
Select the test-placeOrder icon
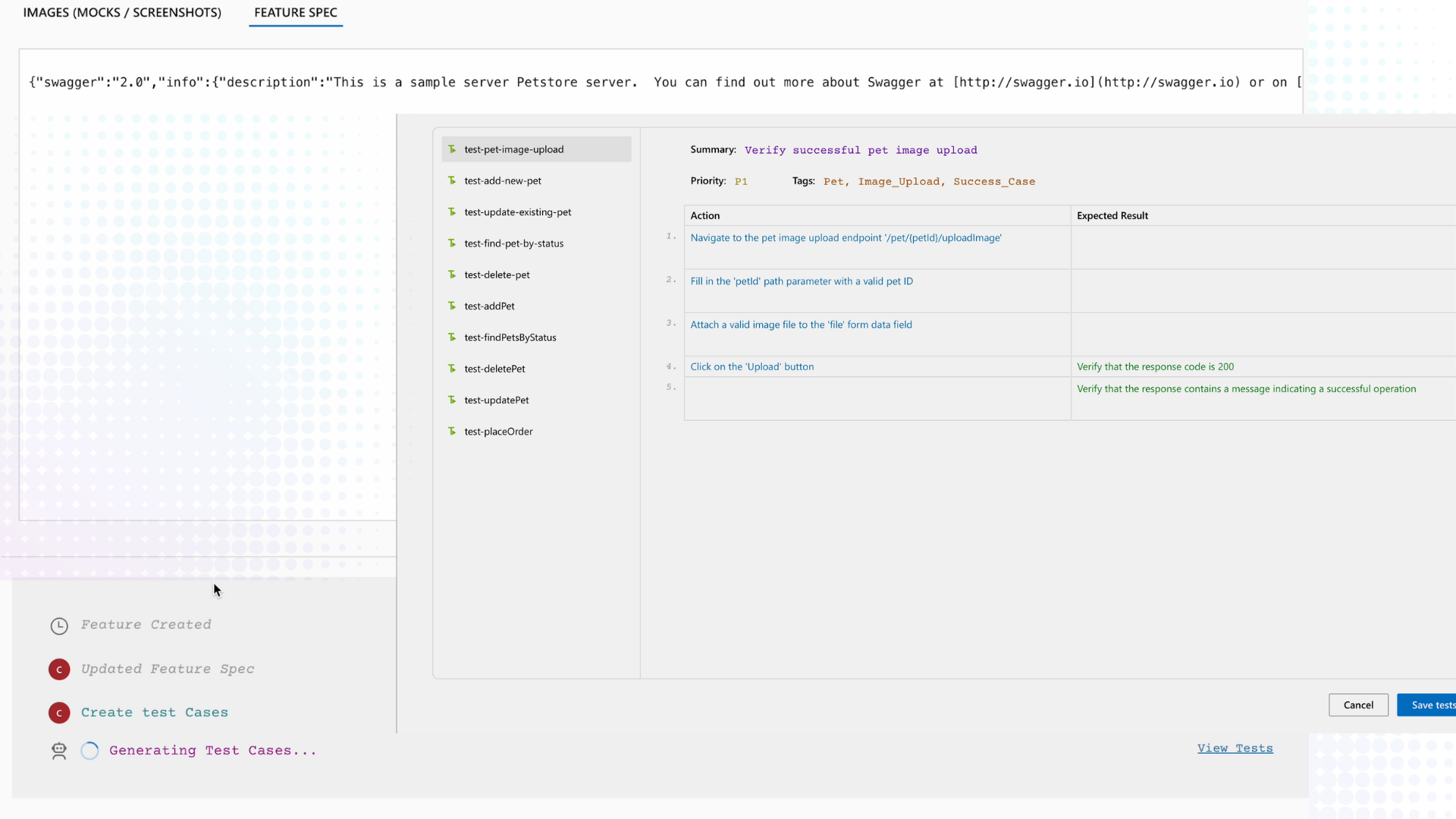click(x=453, y=431)
